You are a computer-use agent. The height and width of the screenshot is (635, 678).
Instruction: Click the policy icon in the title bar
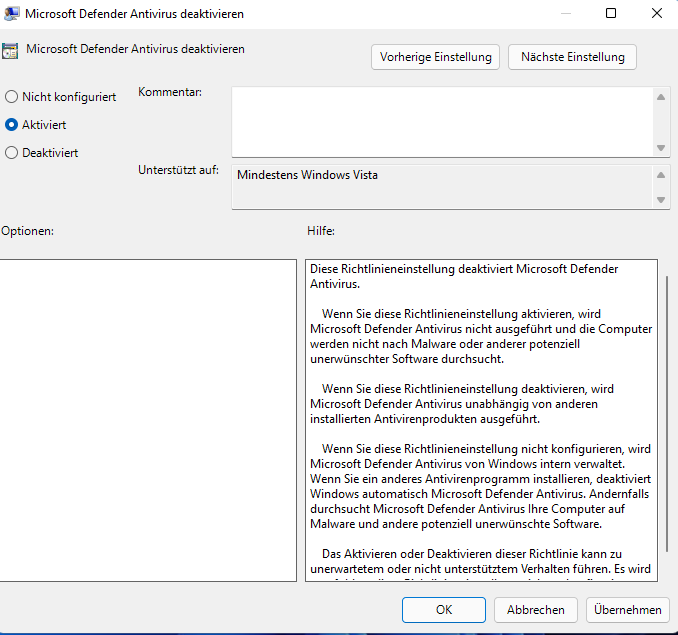(10, 14)
